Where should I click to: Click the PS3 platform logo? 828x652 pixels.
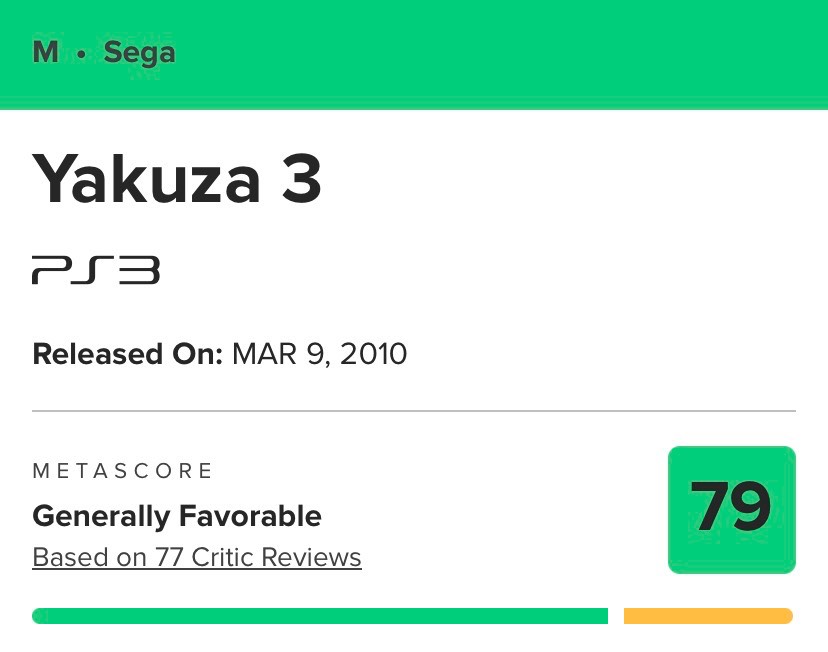[96, 270]
